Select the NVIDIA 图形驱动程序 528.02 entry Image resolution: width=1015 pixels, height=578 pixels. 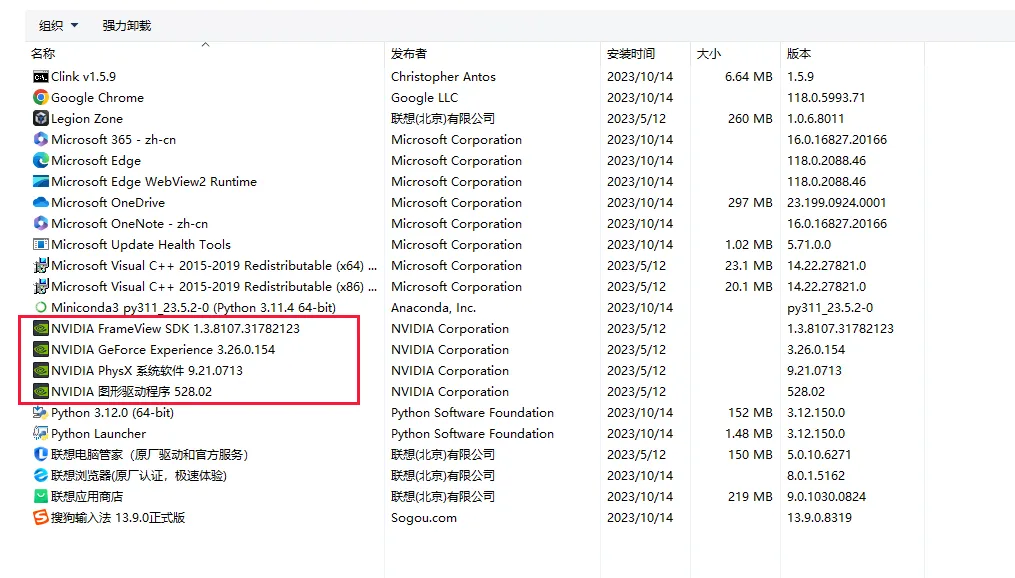131,391
